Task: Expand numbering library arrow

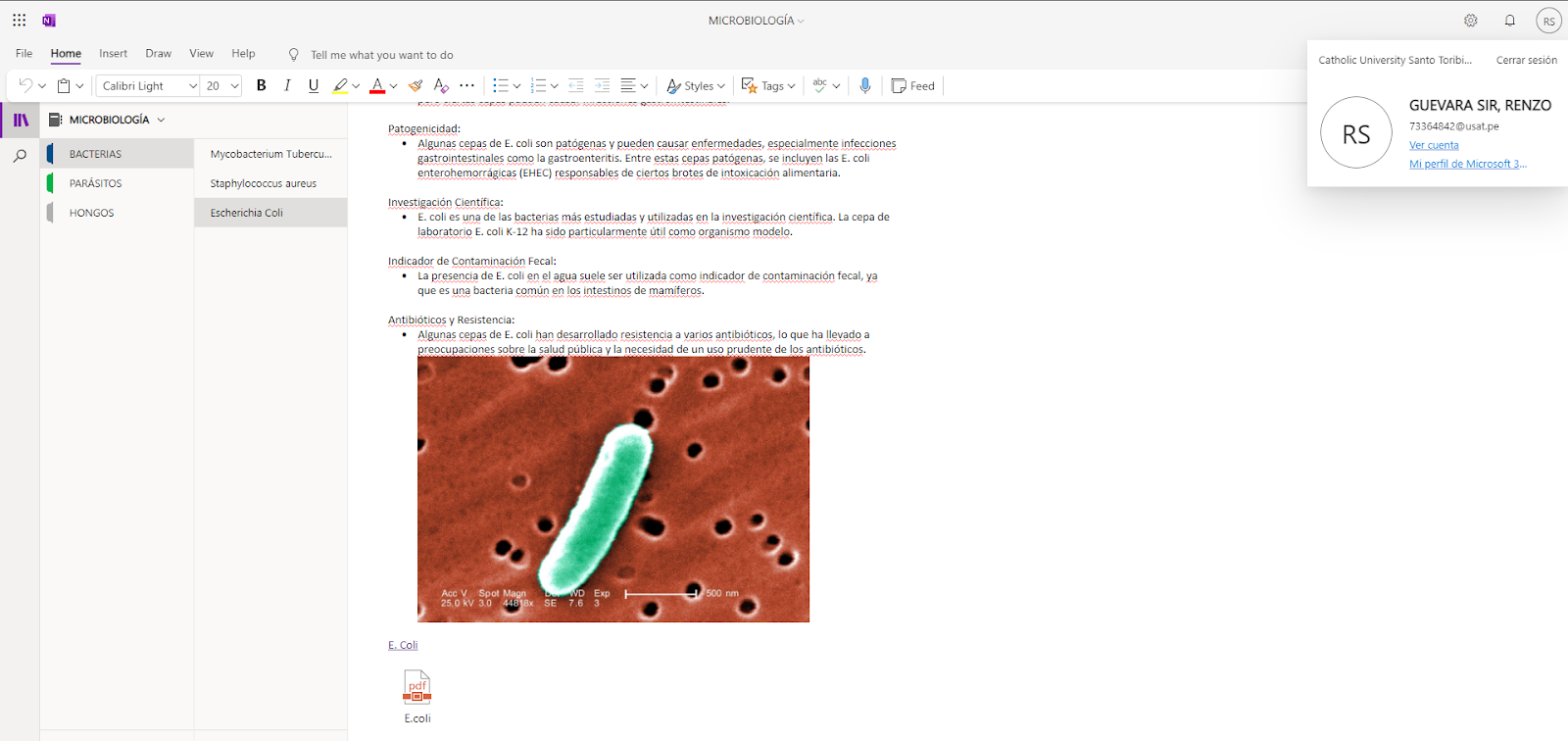Action: point(555,86)
